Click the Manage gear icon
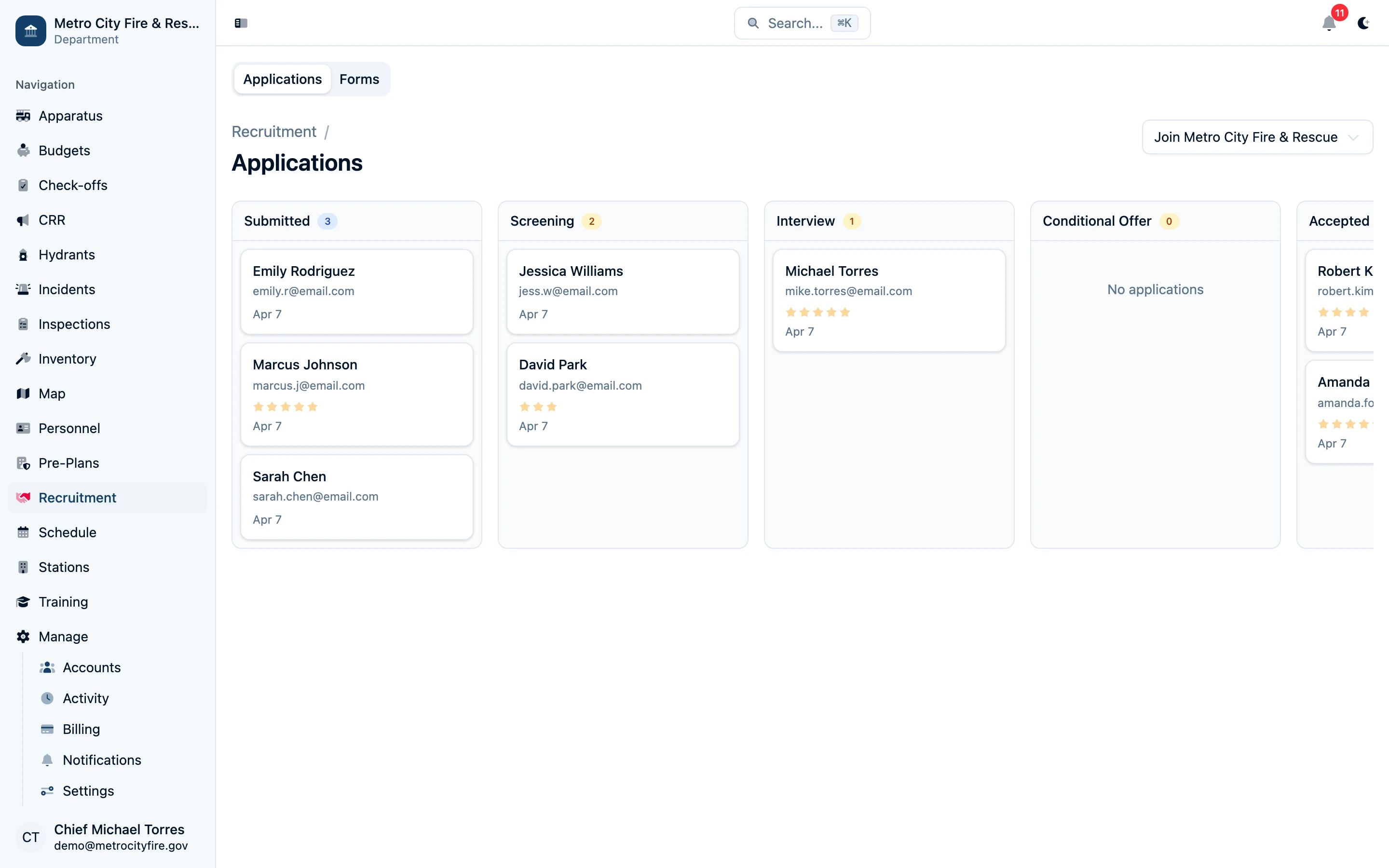Image resolution: width=1389 pixels, height=868 pixels. [23, 637]
